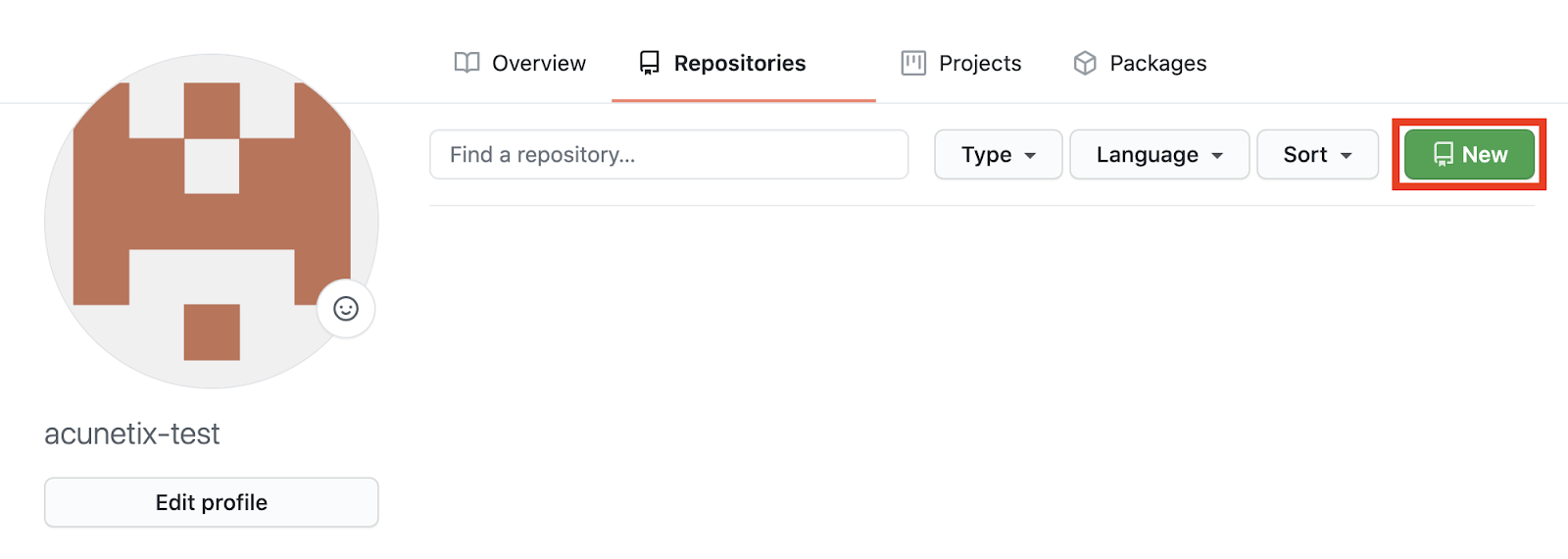Click the Edit profile button
This screenshot has height=559, width=1568.
click(x=212, y=502)
